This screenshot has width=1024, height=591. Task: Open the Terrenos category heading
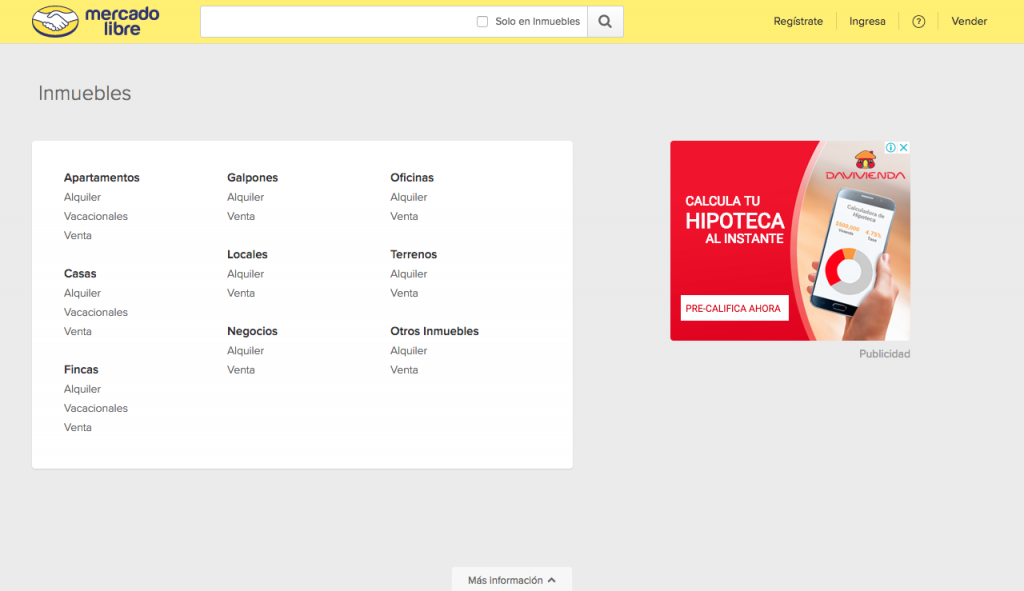pyautogui.click(x=413, y=254)
